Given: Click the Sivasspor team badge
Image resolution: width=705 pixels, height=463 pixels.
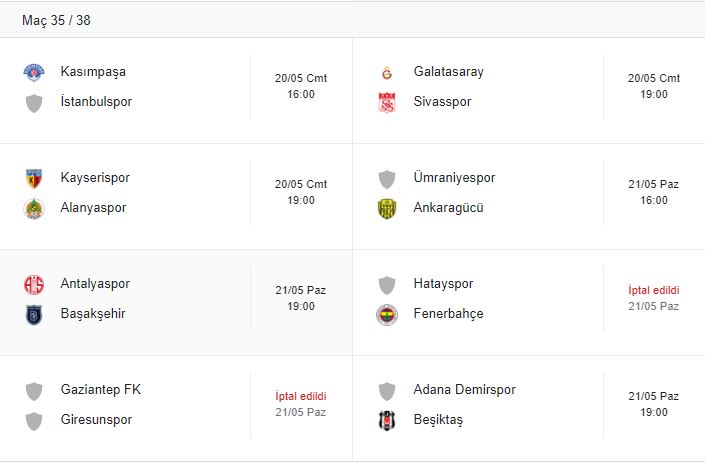Looking at the screenshot, I should pos(387,102).
